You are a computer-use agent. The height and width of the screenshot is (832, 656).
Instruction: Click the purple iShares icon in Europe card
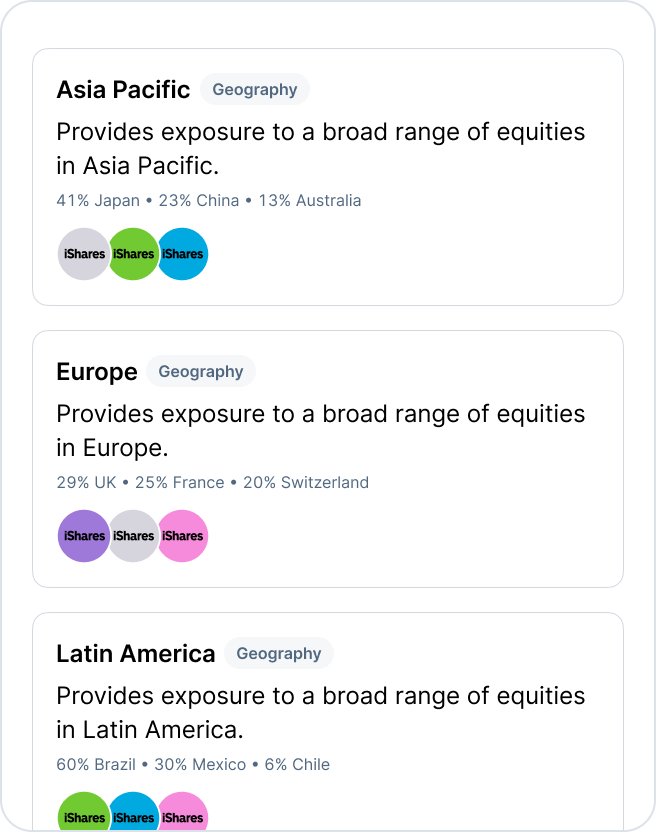[82, 536]
